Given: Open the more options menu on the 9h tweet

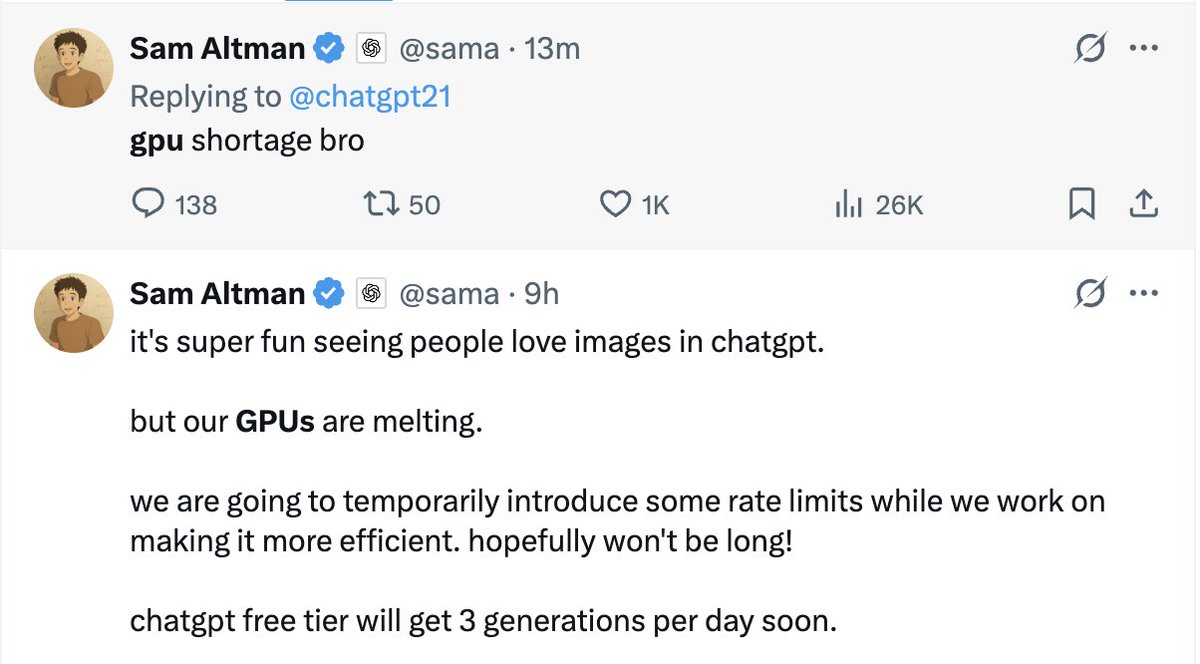Looking at the screenshot, I should point(1143,294).
